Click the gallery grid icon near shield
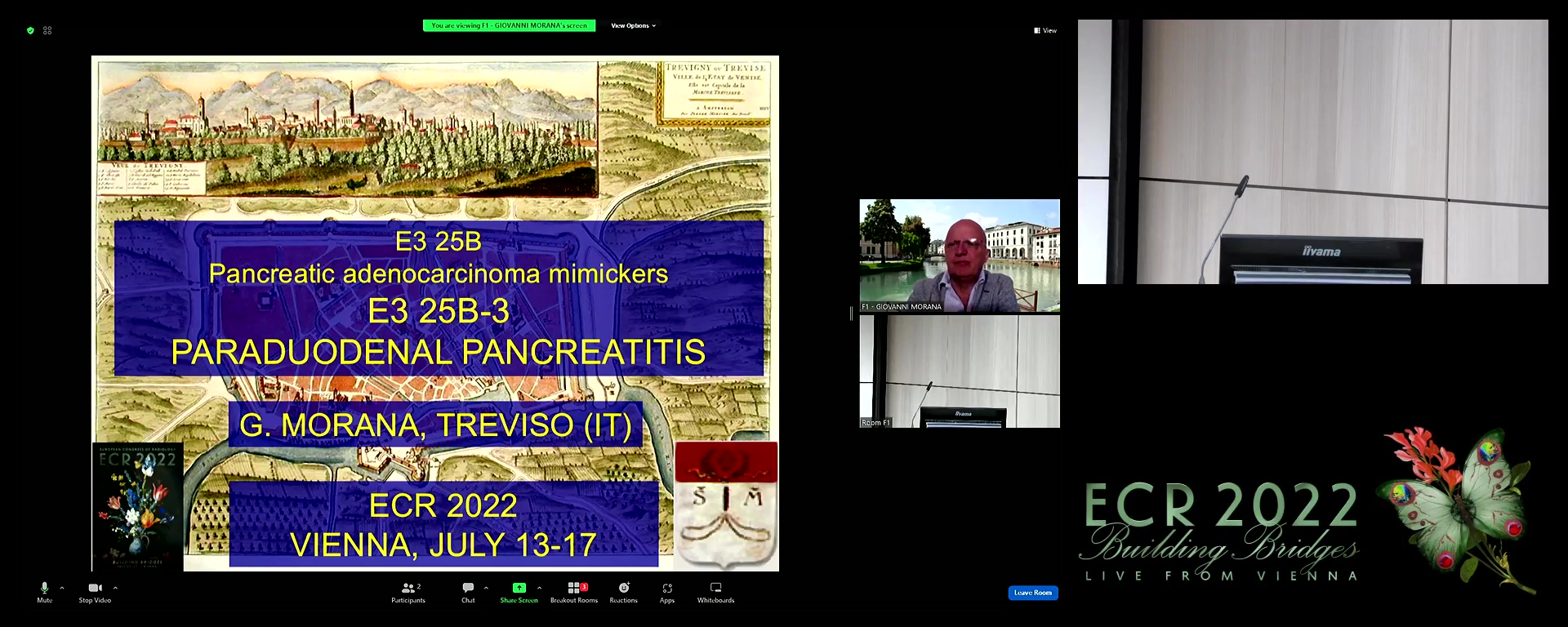Viewport: 1568px width, 627px height. point(47,30)
